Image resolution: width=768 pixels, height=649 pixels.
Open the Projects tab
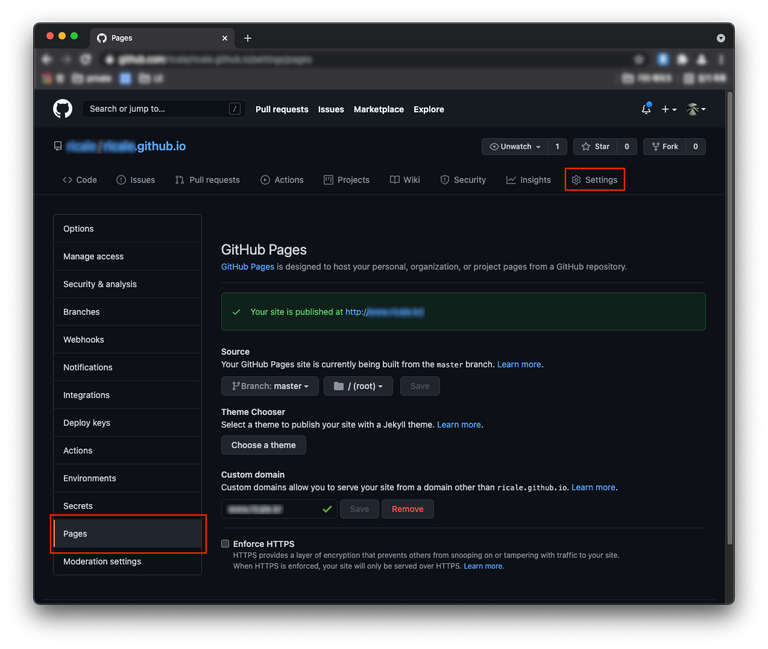coord(347,180)
